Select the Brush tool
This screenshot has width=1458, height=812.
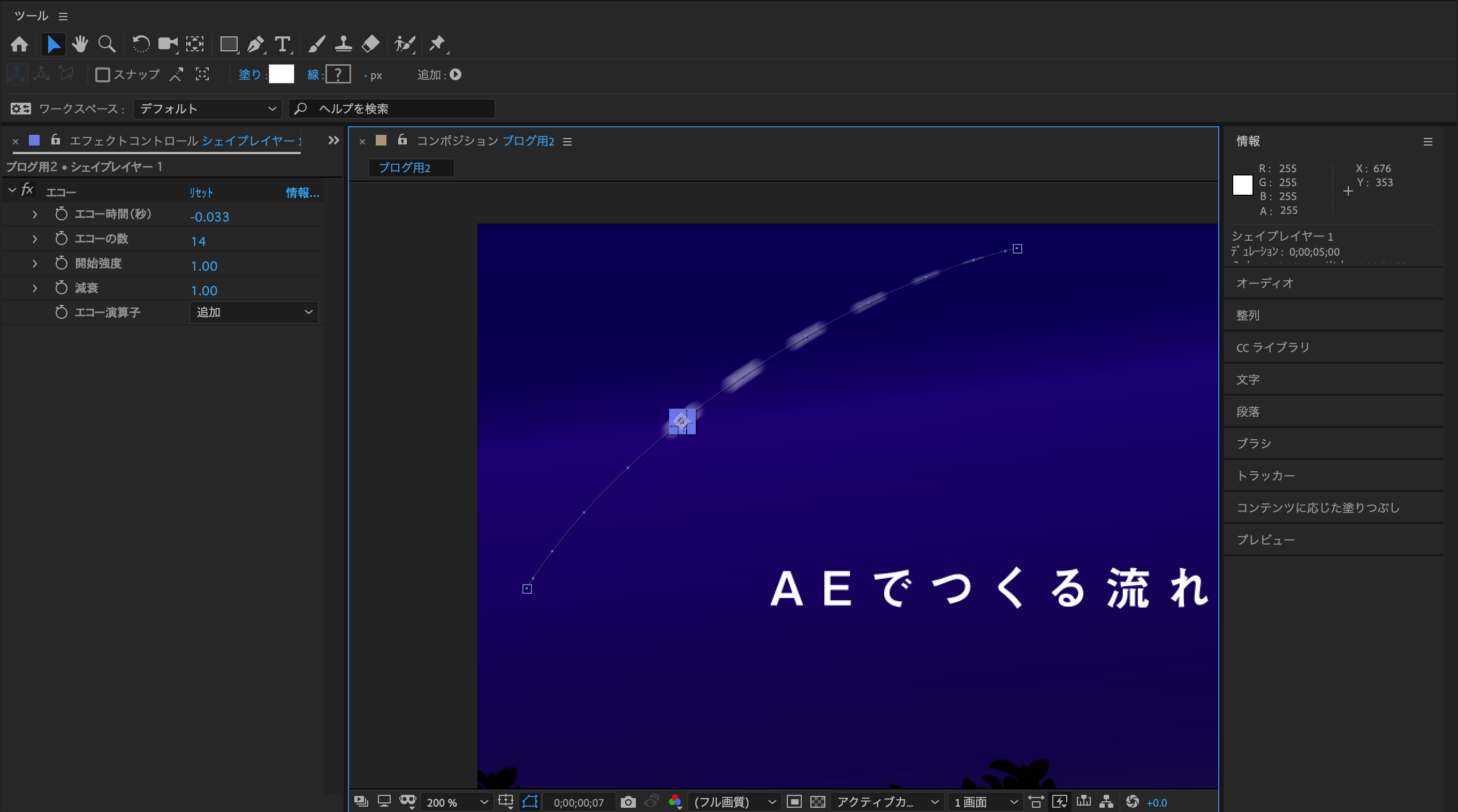tap(316, 44)
